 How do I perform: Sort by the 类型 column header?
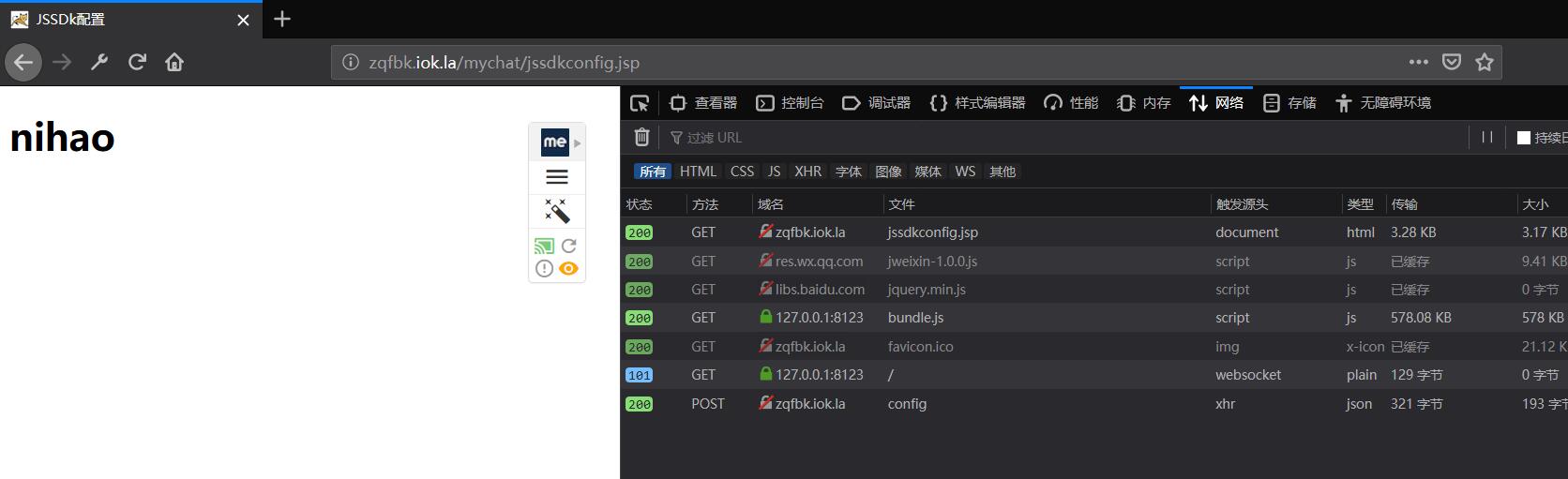pos(1364,204)
